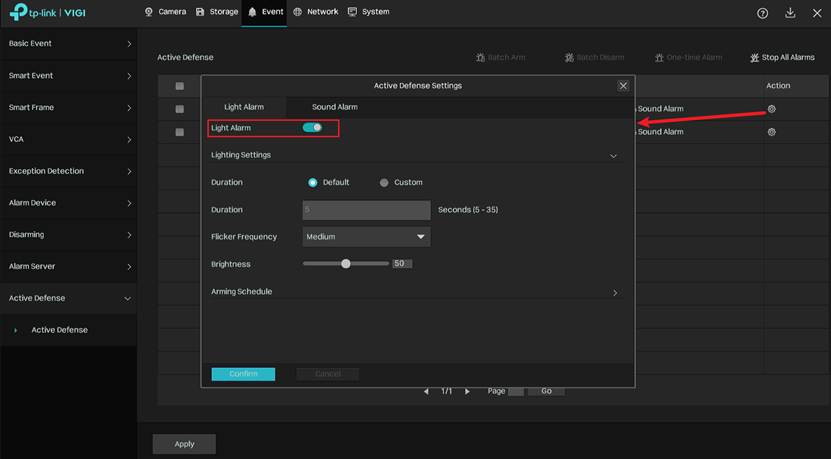Switch to the Light Alarm tab
Image resolution: width=831 pixels, height=459 pixels.
(244, 107)
